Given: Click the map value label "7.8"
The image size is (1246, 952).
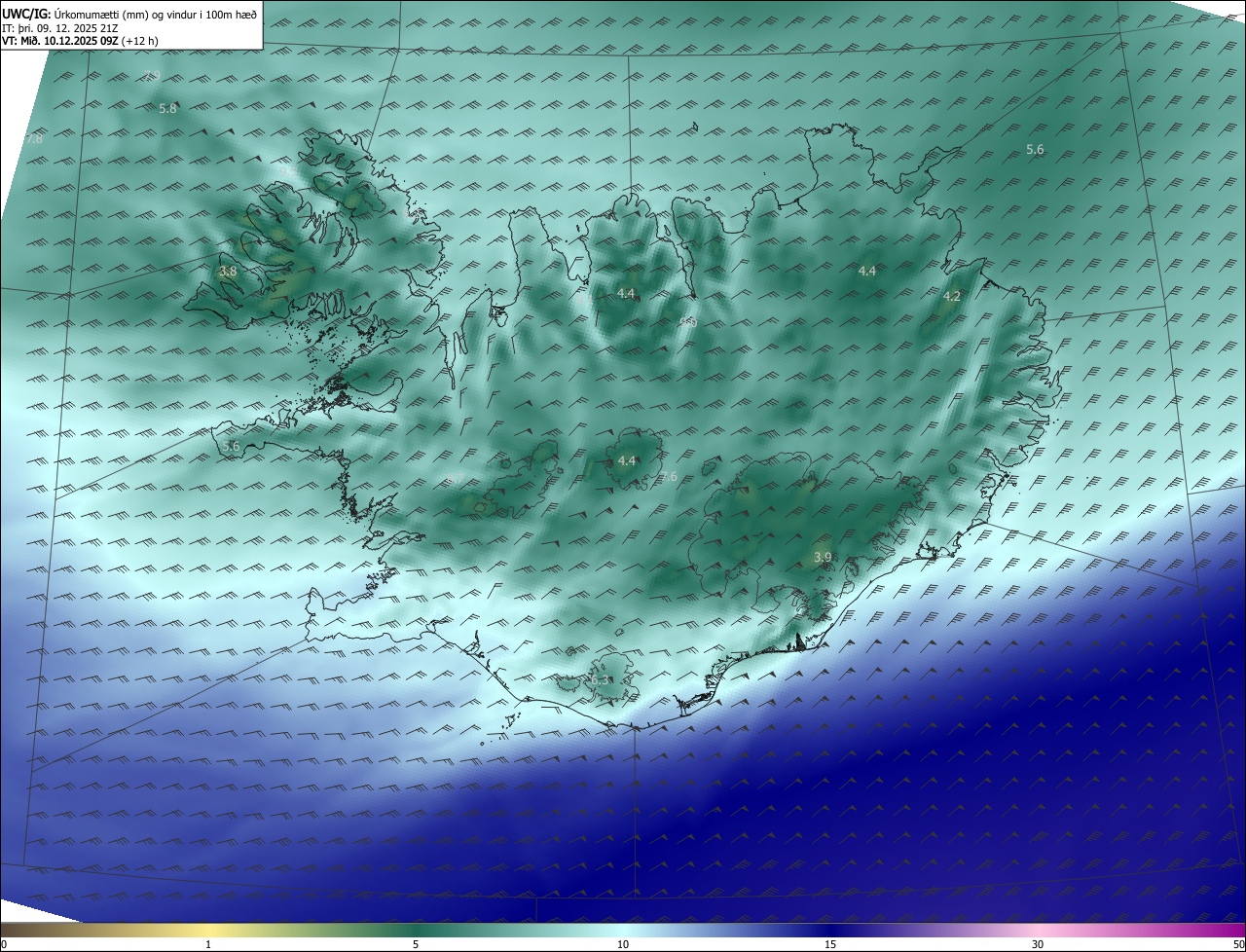Looking at the screenshot, I should click(34, 139).
